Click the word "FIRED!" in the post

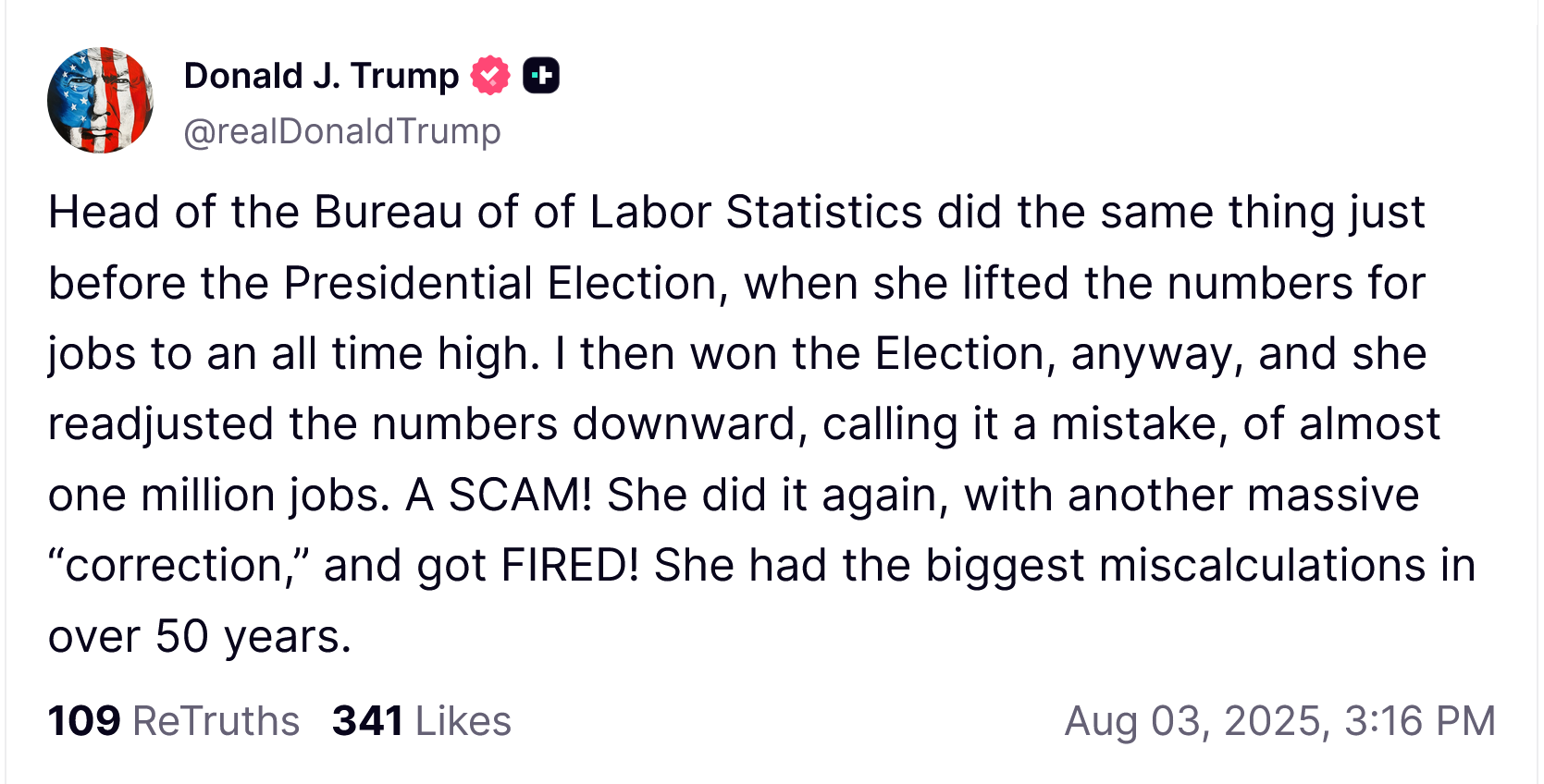click(570, 566)
